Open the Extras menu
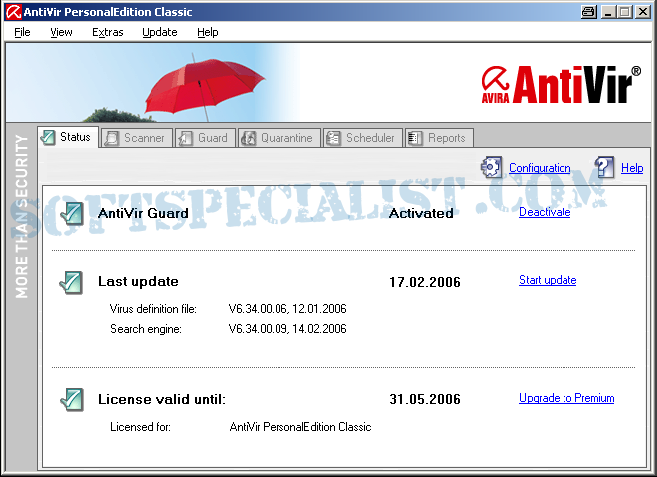The width and height of the screenshot is (657, 477). 108,32
